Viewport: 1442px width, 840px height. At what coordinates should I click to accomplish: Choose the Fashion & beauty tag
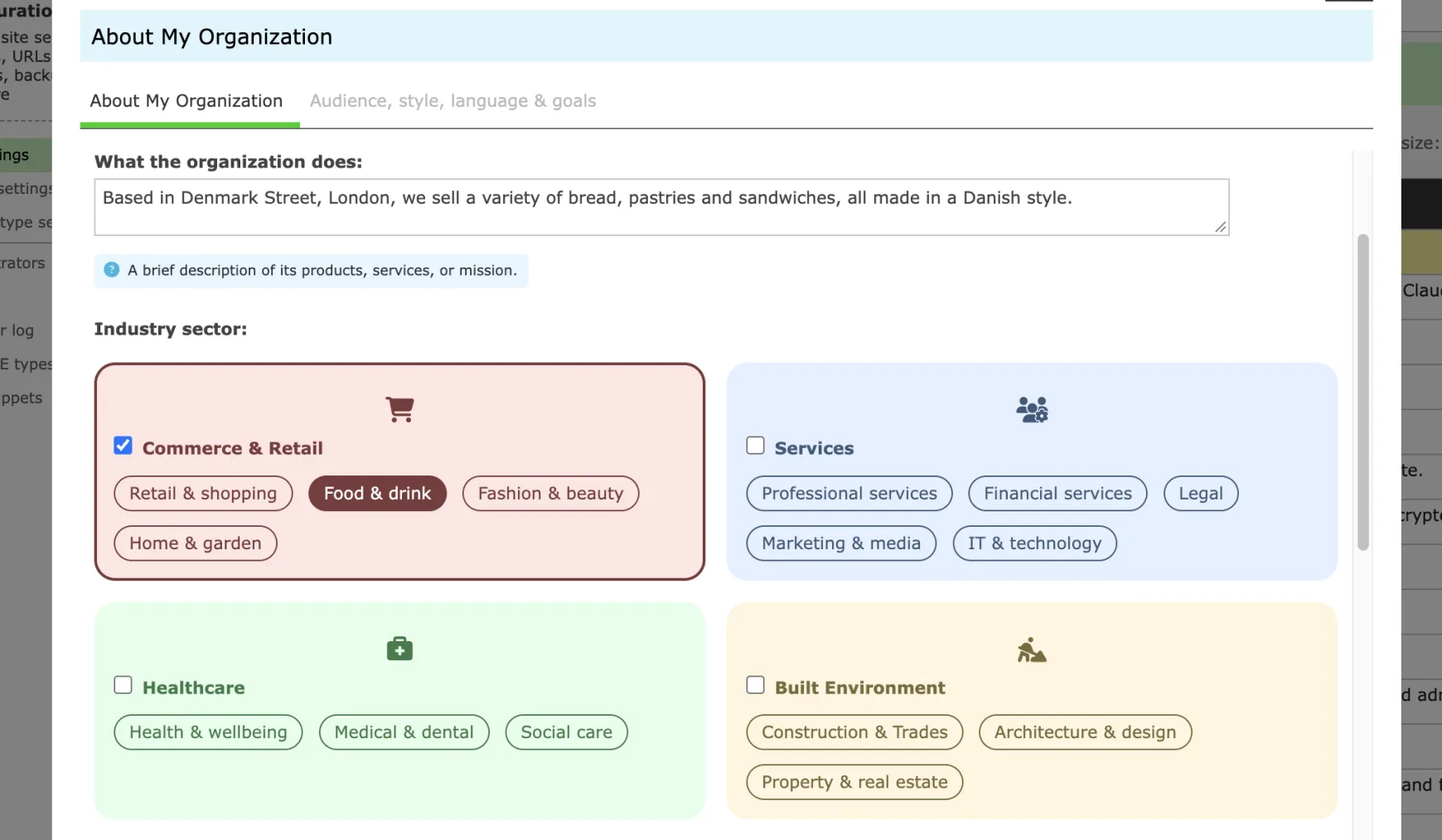tap(550, 494)
